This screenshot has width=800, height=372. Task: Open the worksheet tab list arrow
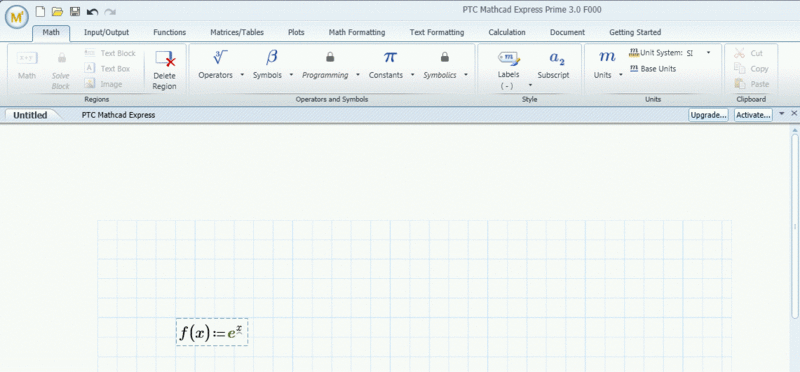[782, 114]
